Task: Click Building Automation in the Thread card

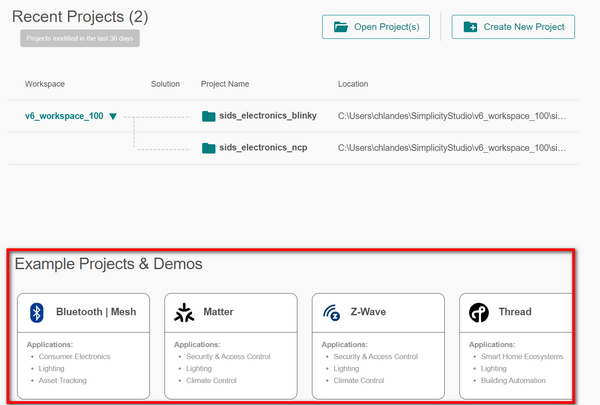Action: tap(513, 381)
